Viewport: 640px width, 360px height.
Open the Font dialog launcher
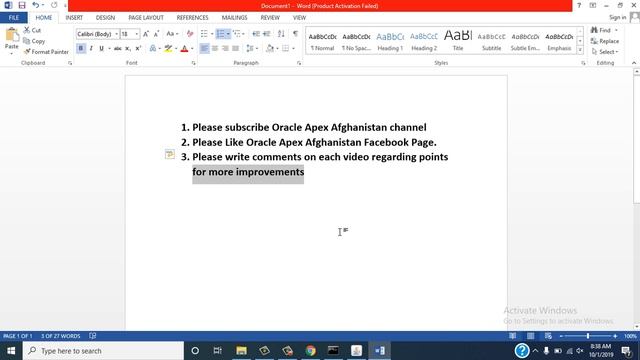point(193,63)
